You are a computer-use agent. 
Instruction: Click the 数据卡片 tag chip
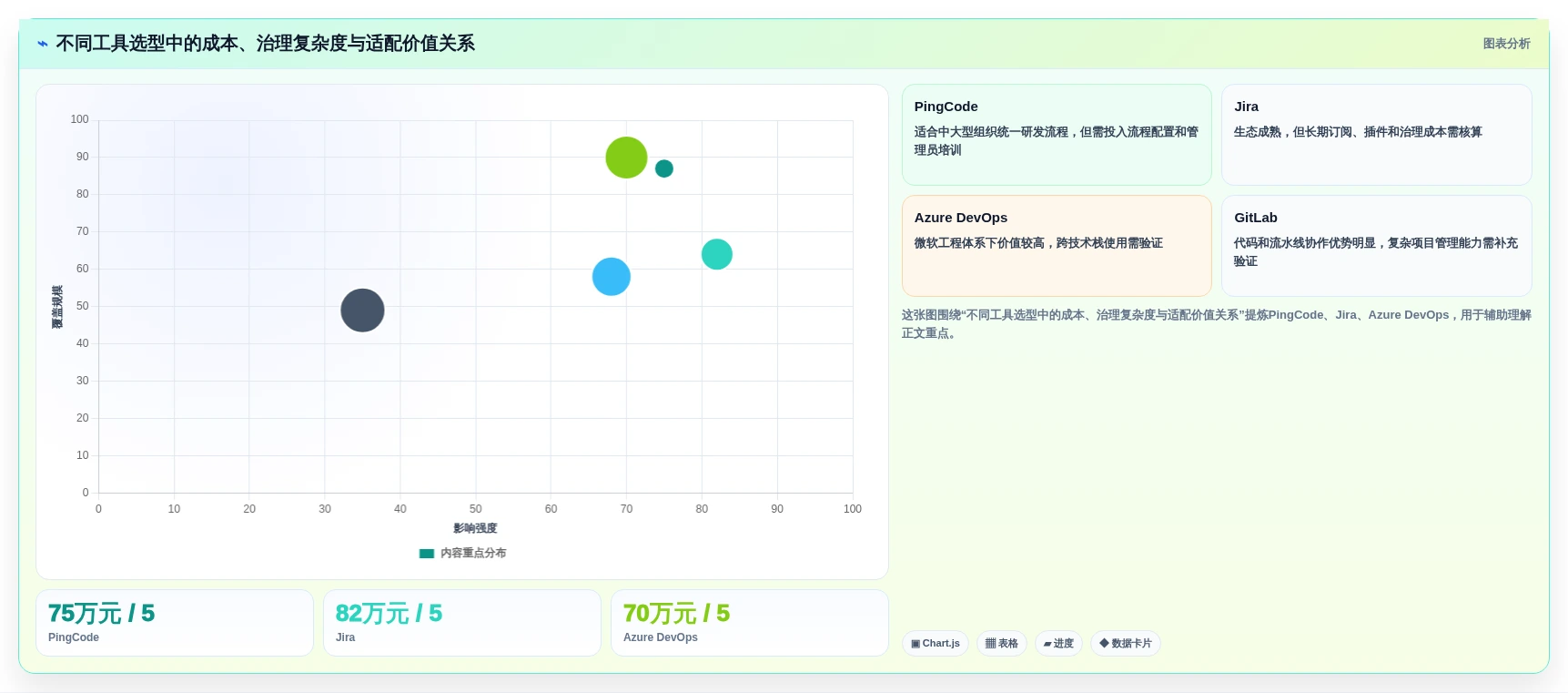coord(1126,644)
